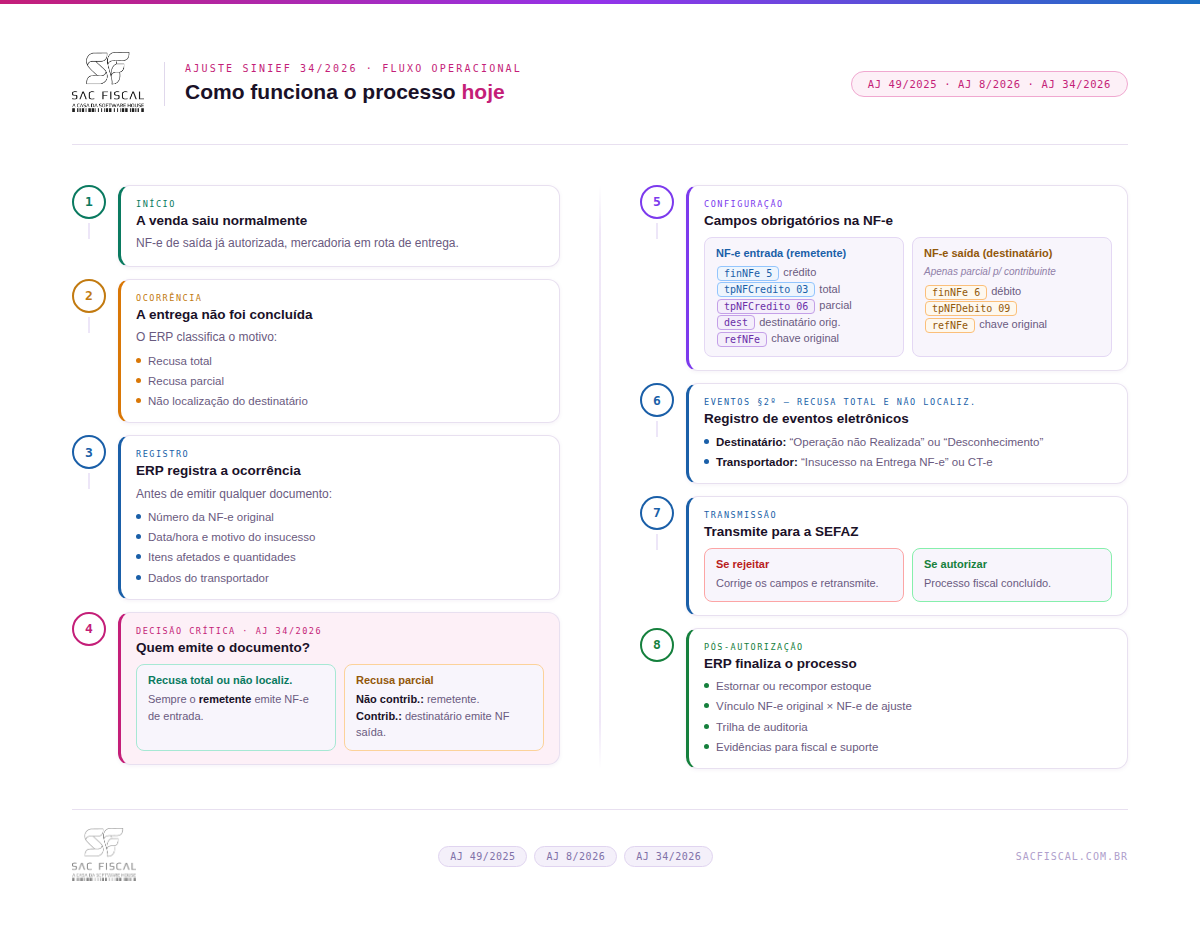Image resolution: width=1200 pixels, height=941 pixels.
Task: Click the tpNFDebito 09 code chip
Action: [x=971, y=308]
